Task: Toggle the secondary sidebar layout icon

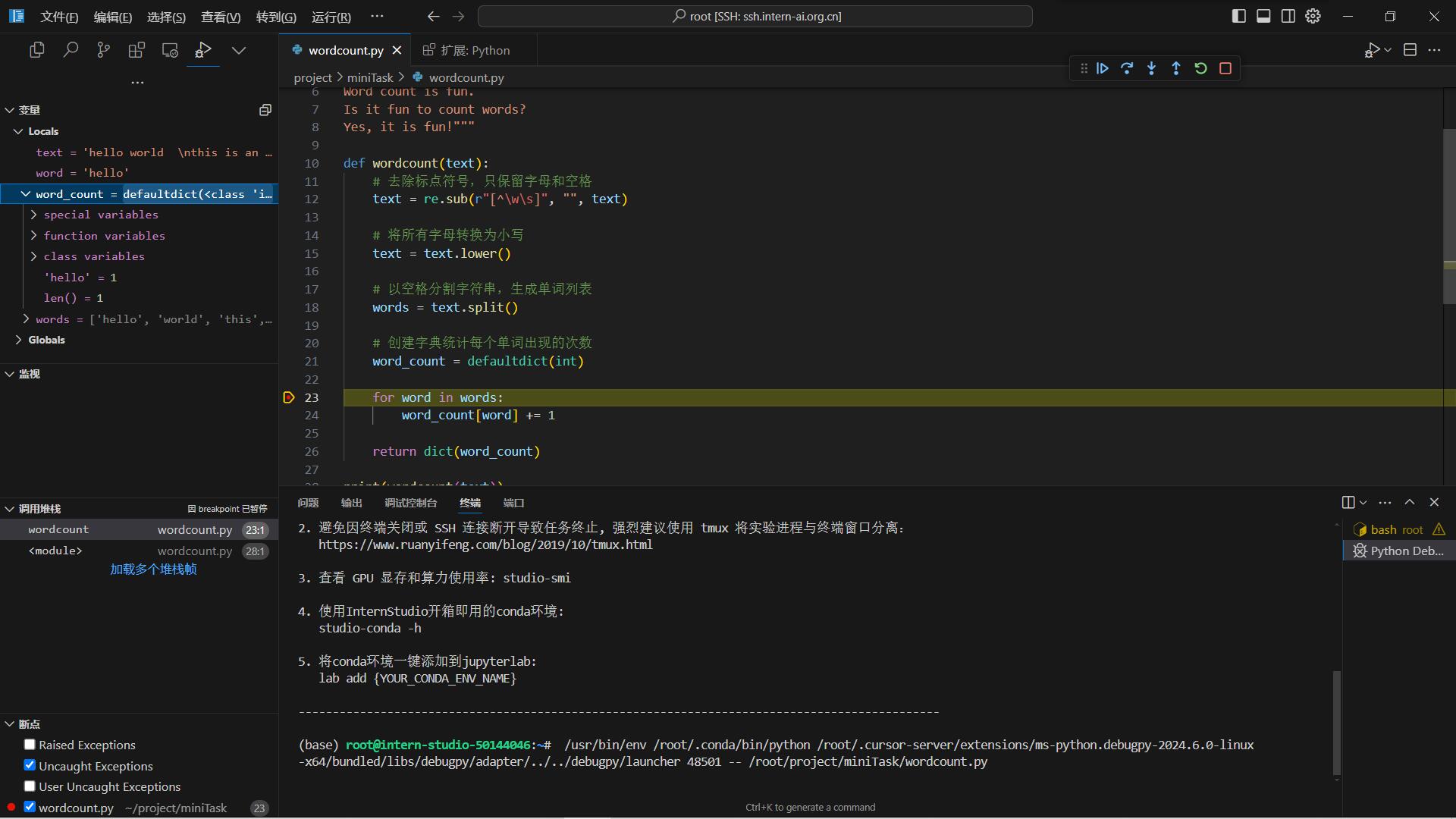Action: (x=1288, y=16)
